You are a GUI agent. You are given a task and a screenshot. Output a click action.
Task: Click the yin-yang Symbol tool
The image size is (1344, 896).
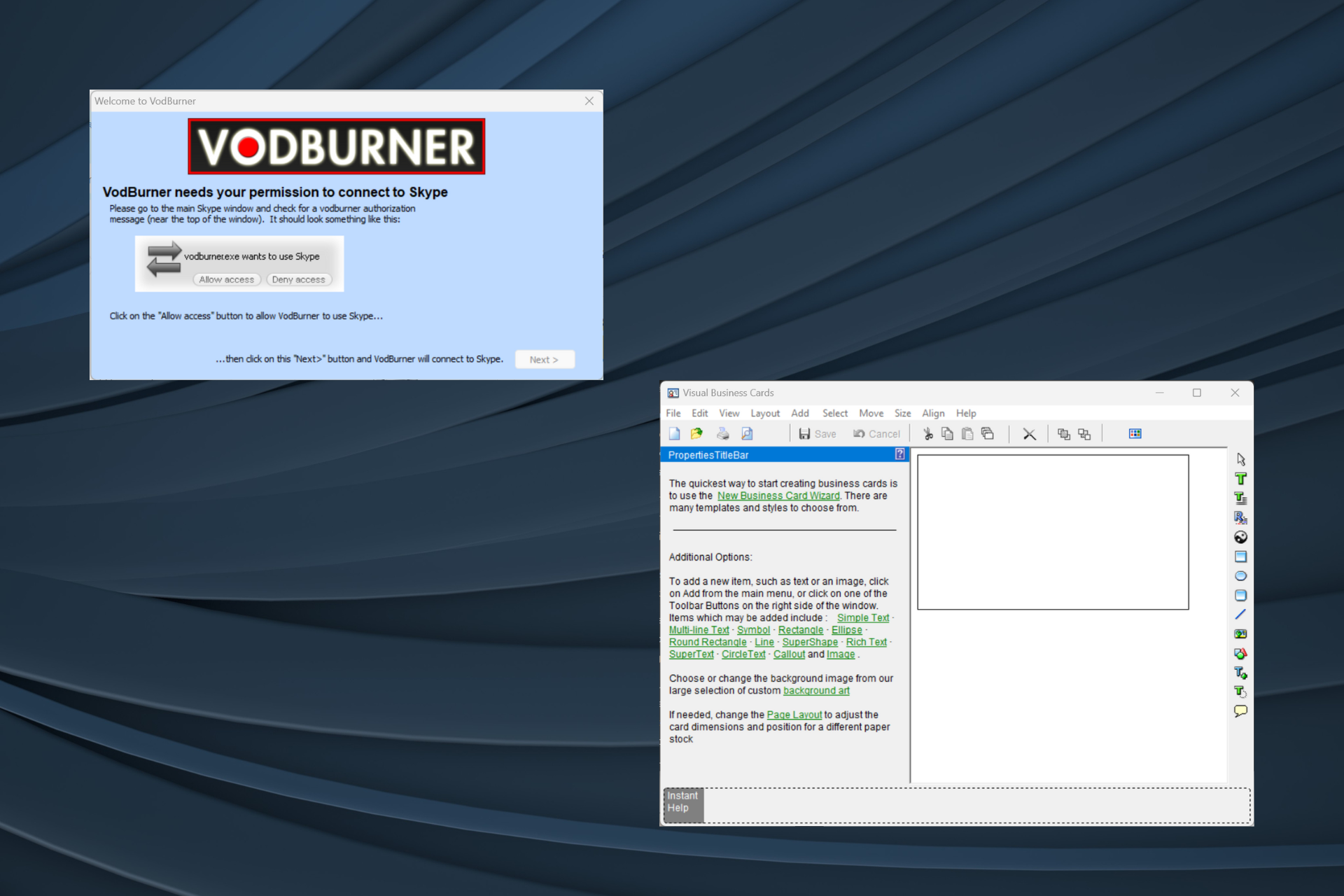(1240, 537)
